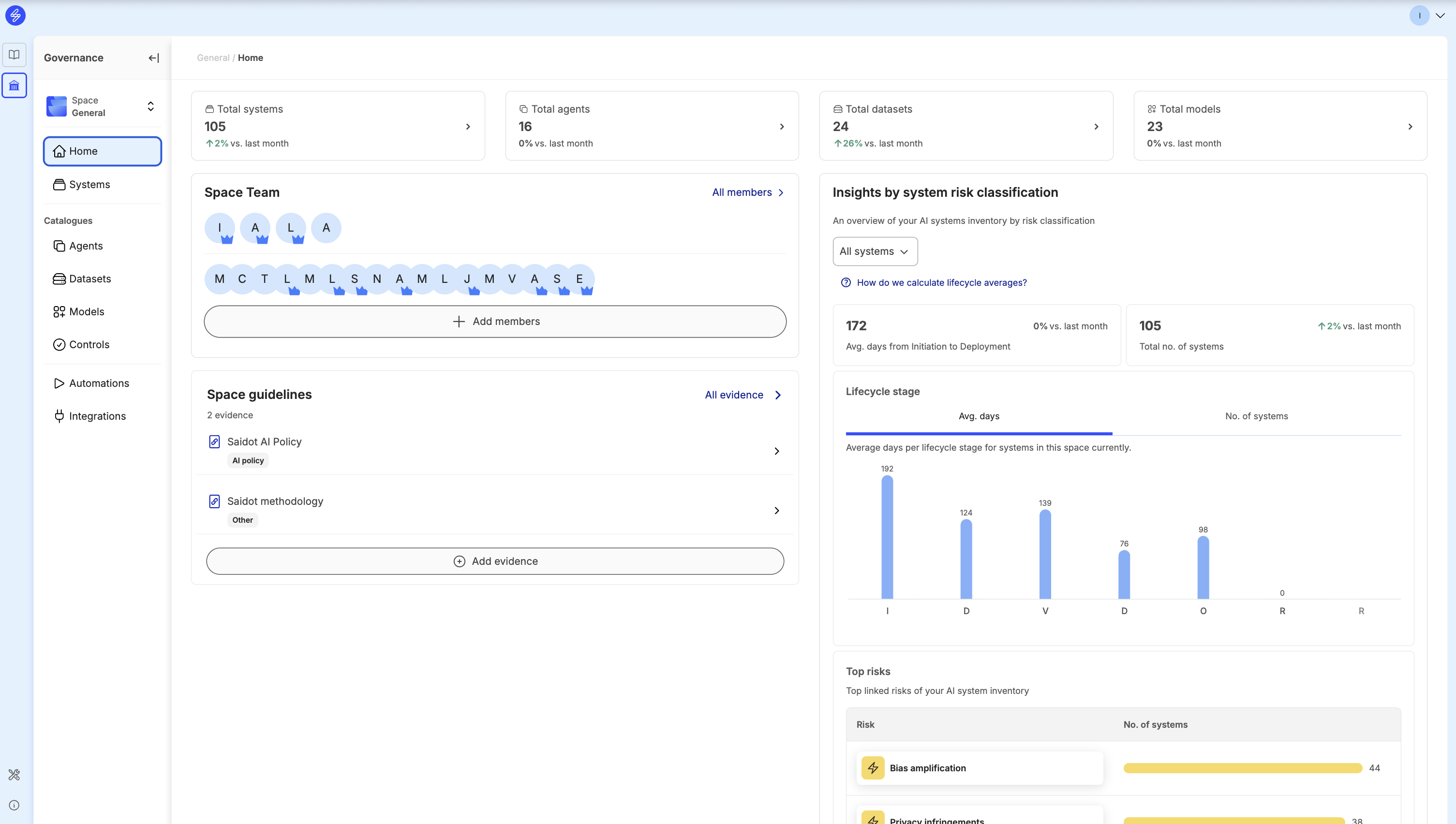1456x824 pixels.
Task: Click the Privacy infringements progress bar
Action: 1234,821
